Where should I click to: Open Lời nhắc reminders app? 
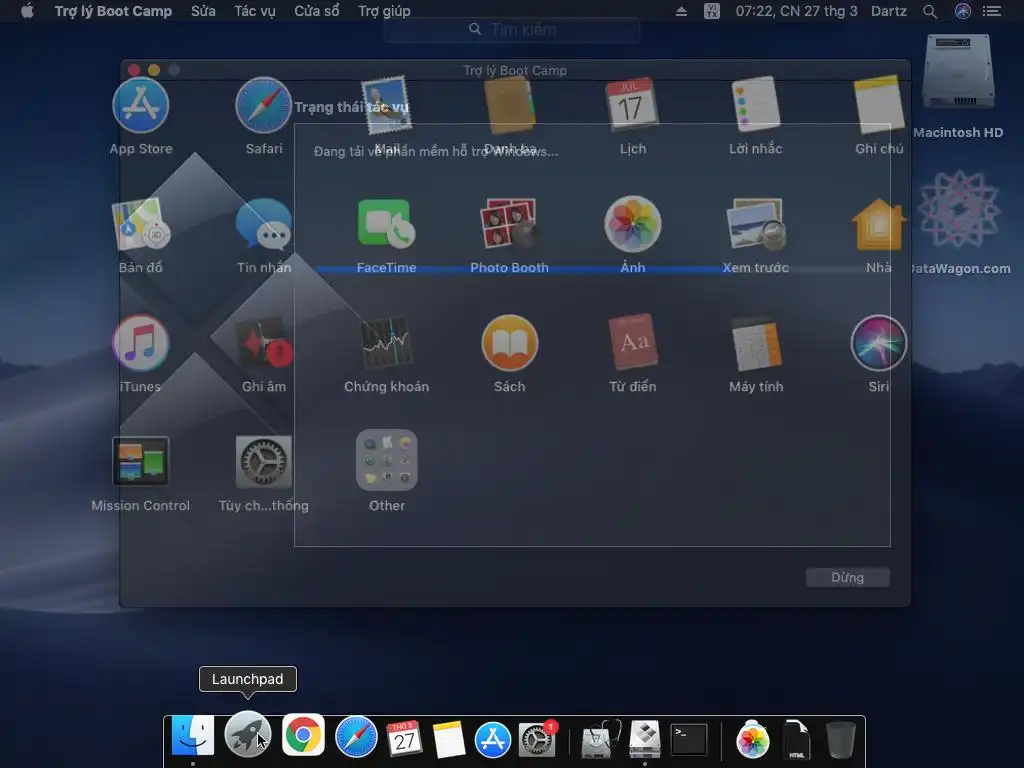click(756, 104)
